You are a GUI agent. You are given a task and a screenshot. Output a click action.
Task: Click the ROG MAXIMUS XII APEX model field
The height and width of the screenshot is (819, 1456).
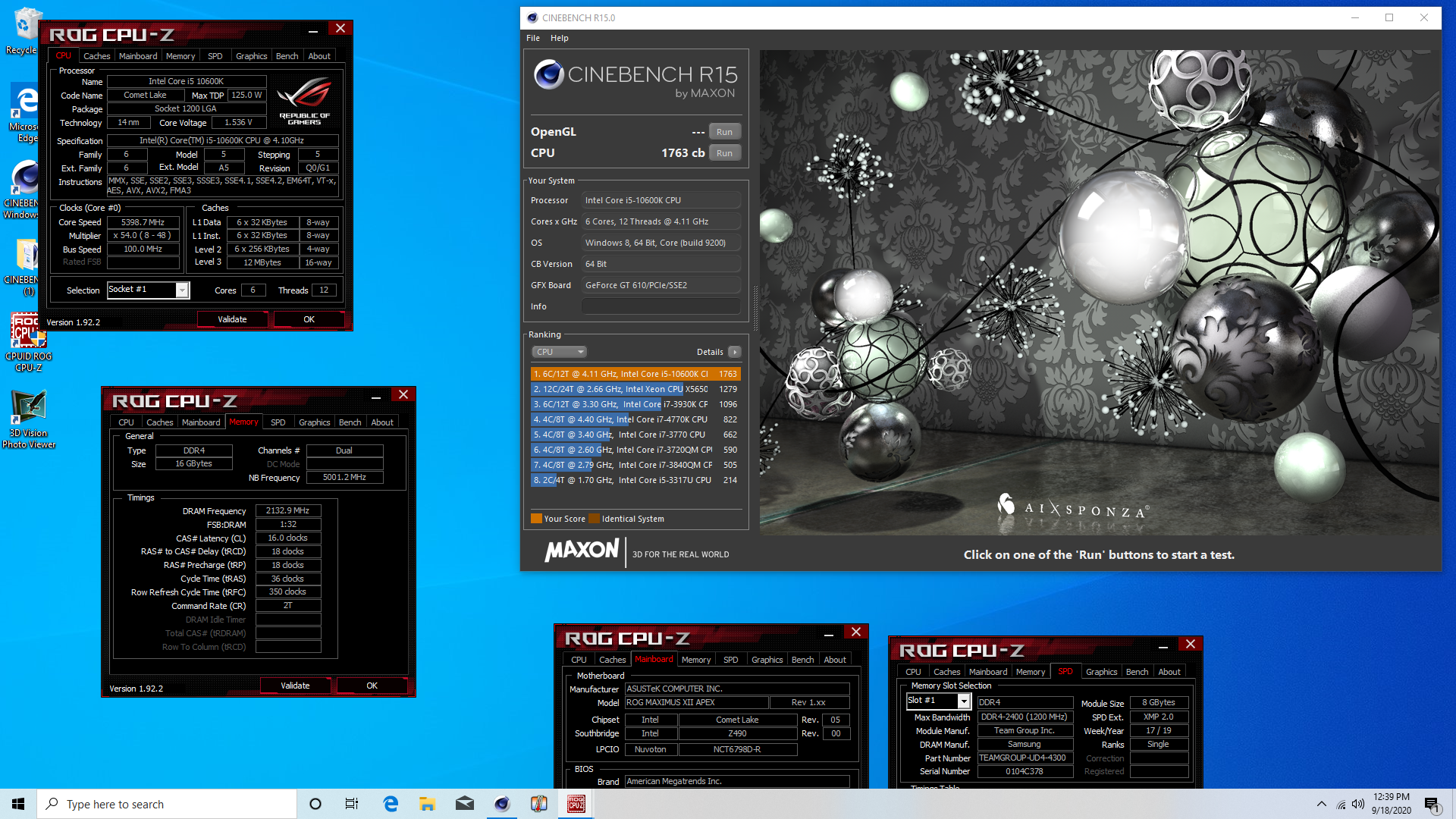point(696,702)
